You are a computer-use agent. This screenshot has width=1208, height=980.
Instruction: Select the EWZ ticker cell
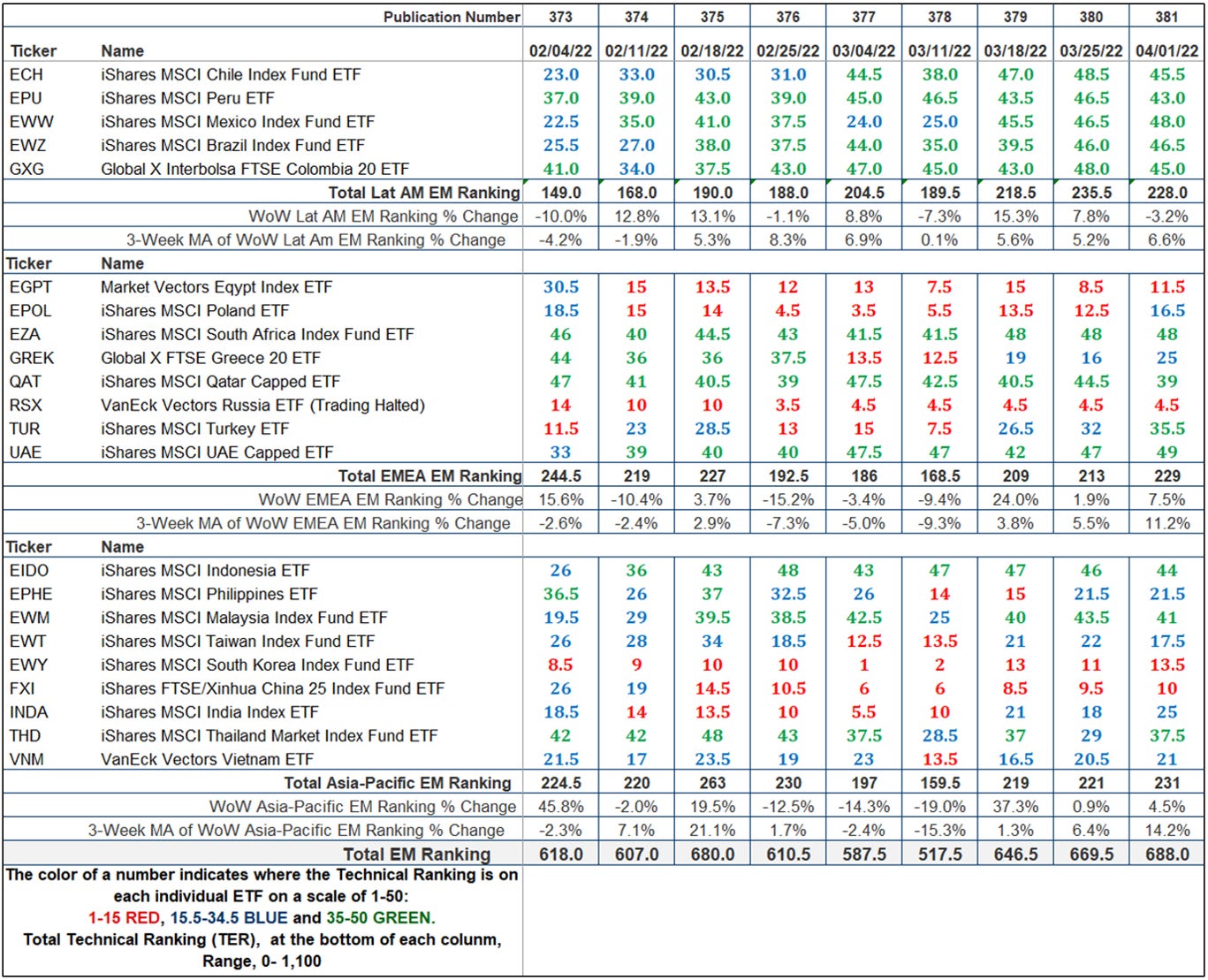tap(28, 146)
